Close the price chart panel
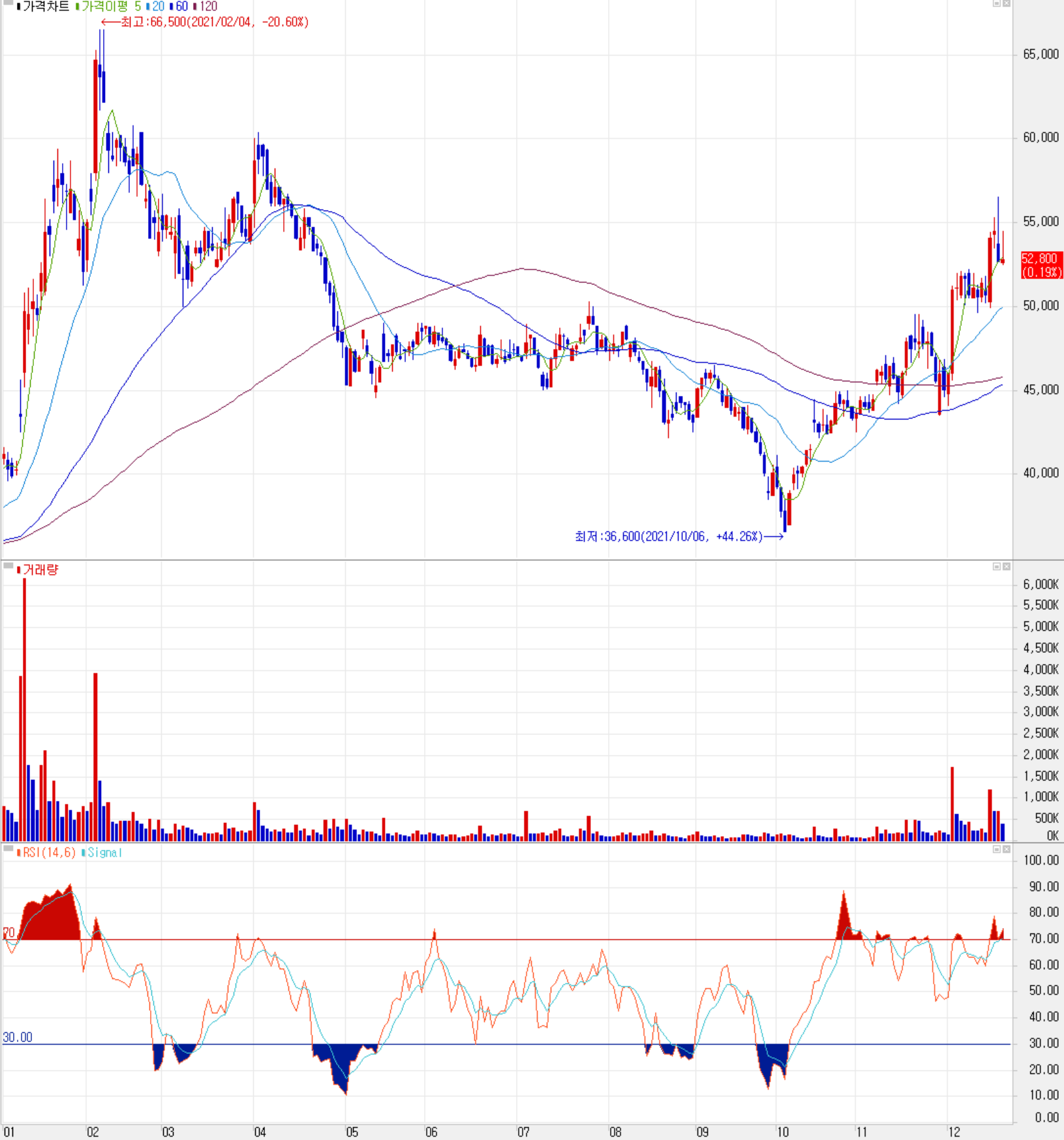Screen dimensions: 1064x1140 click(x=1006, y=4)
